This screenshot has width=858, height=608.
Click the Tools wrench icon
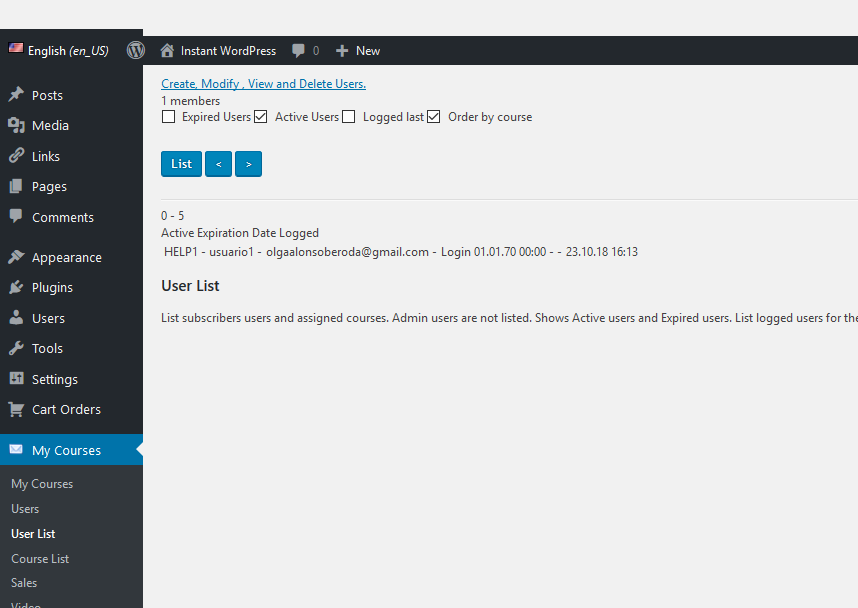coord(16,348)
